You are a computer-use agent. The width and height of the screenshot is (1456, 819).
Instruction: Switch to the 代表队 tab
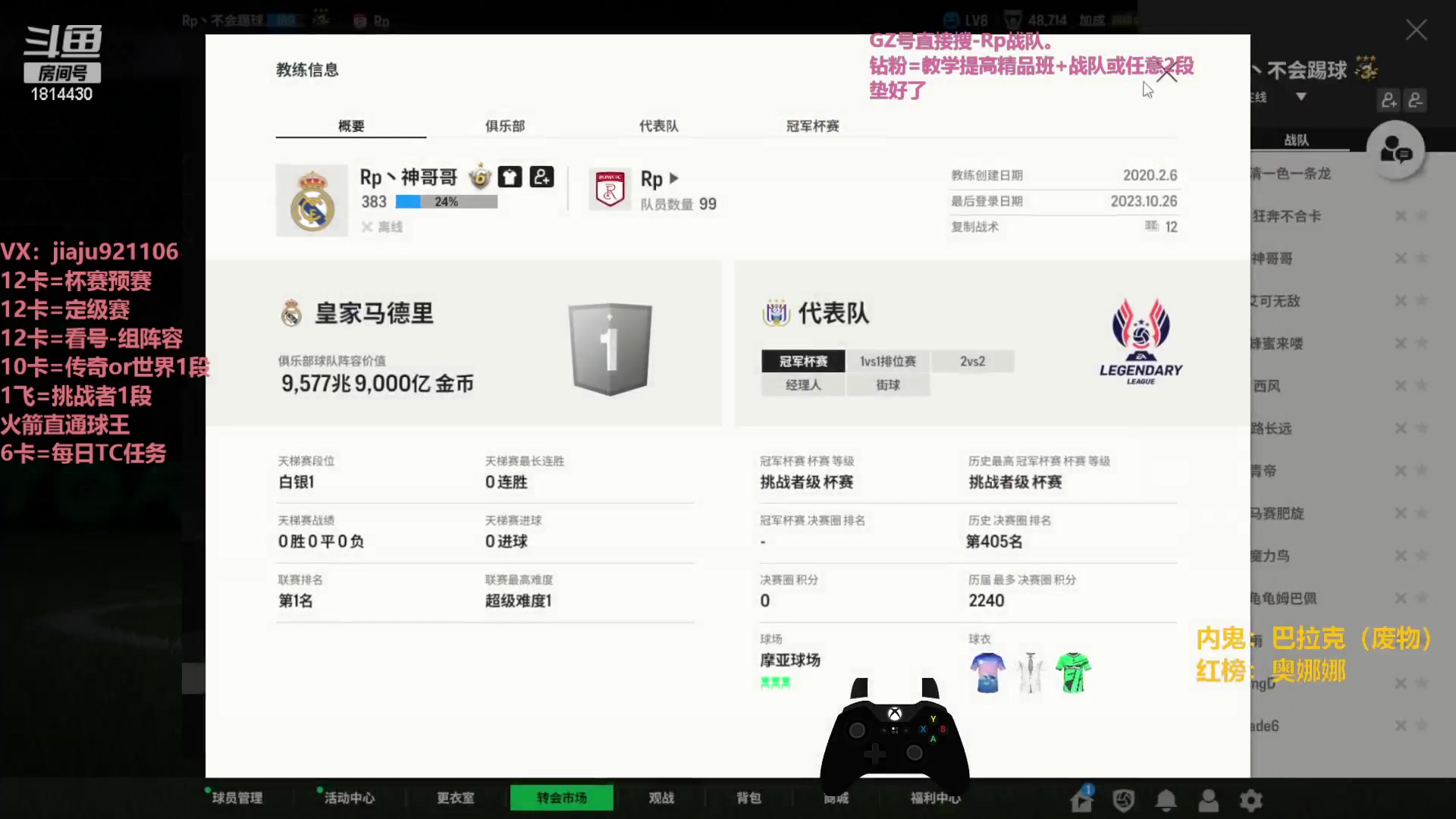point(658,126)
